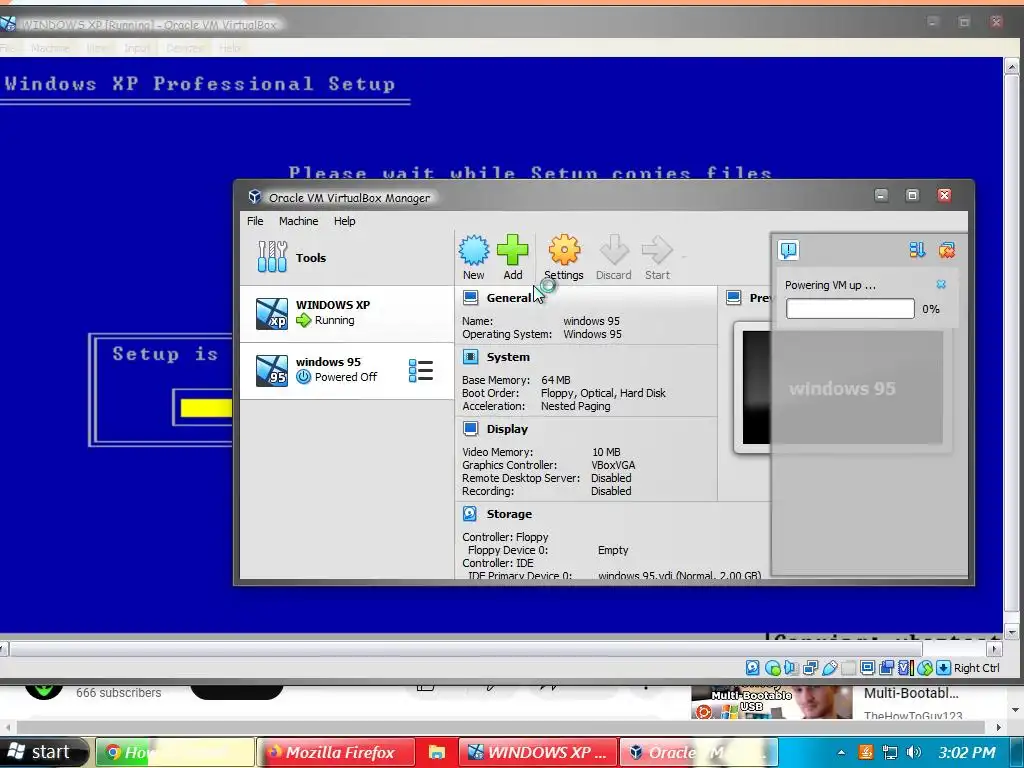Click the hard disk activity status icon
The height and width of the screenshot is (768, 1024).
[x=752, y=667]
